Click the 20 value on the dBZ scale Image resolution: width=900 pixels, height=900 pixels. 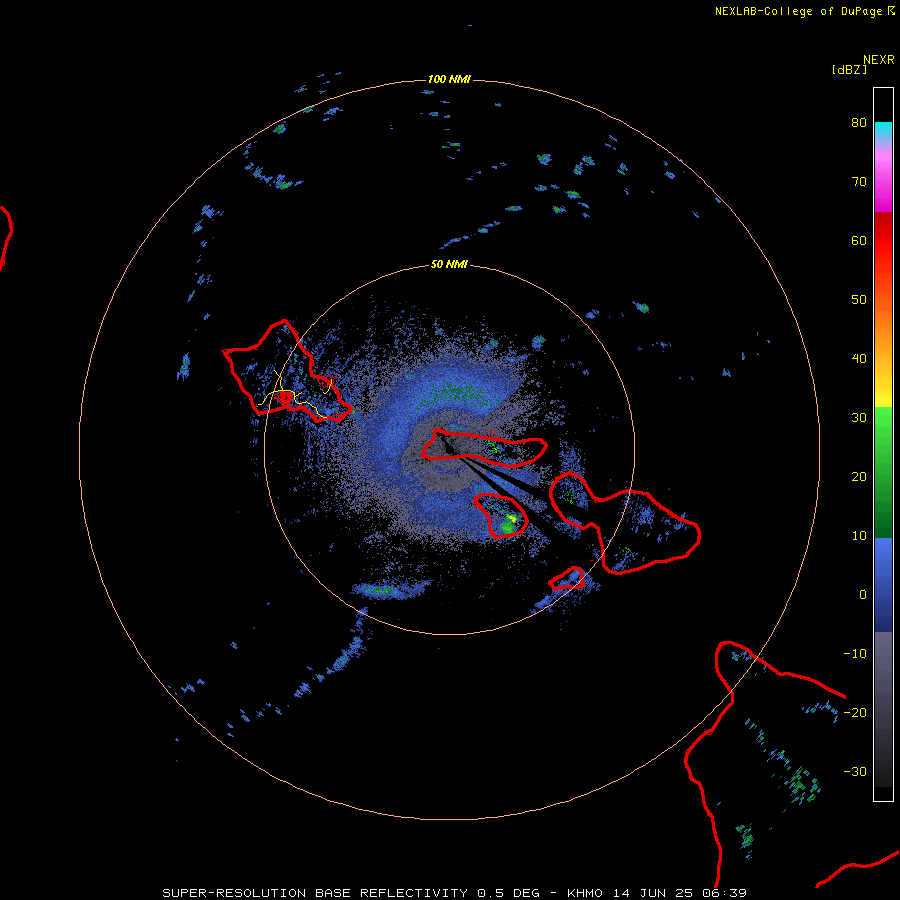[859, 476]
